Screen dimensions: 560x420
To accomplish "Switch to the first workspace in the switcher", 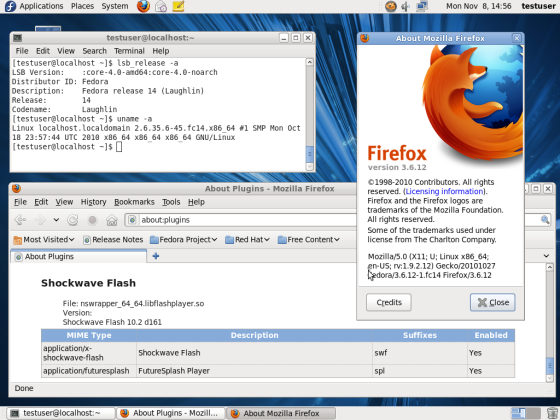I will coord(518,413).
